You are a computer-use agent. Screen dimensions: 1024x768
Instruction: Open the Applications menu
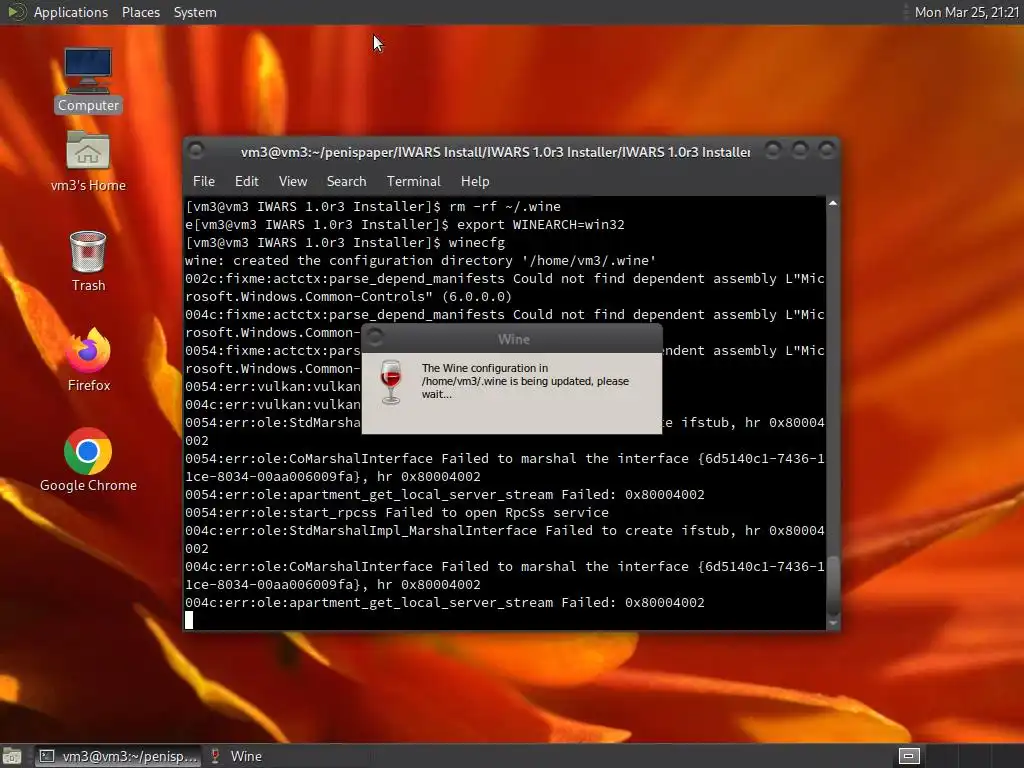pyautogui.click(x=71, y=12)
